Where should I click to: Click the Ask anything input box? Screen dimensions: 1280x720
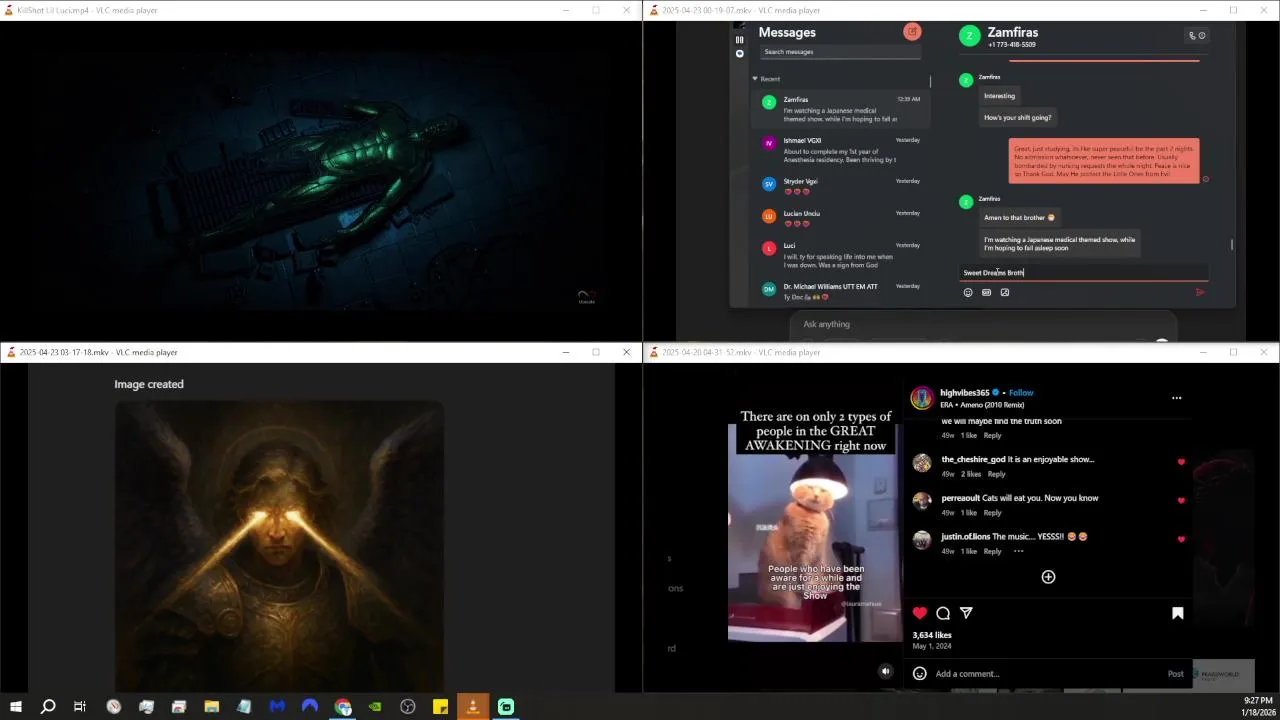point(984,324)
